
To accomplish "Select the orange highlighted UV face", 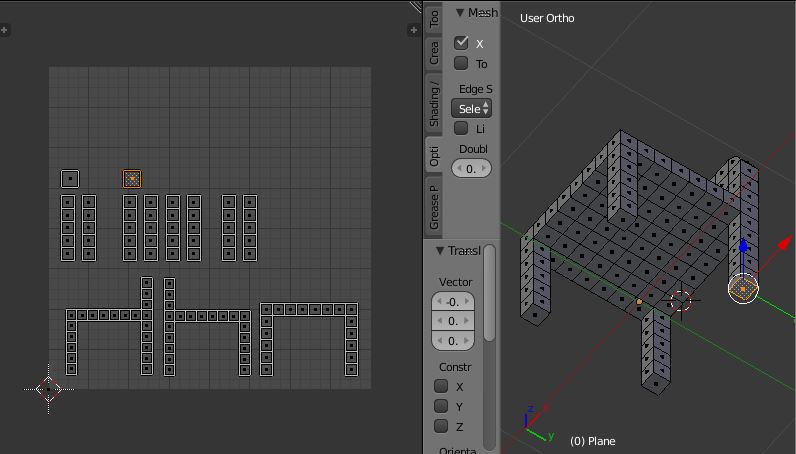I will tap(132, 179).
